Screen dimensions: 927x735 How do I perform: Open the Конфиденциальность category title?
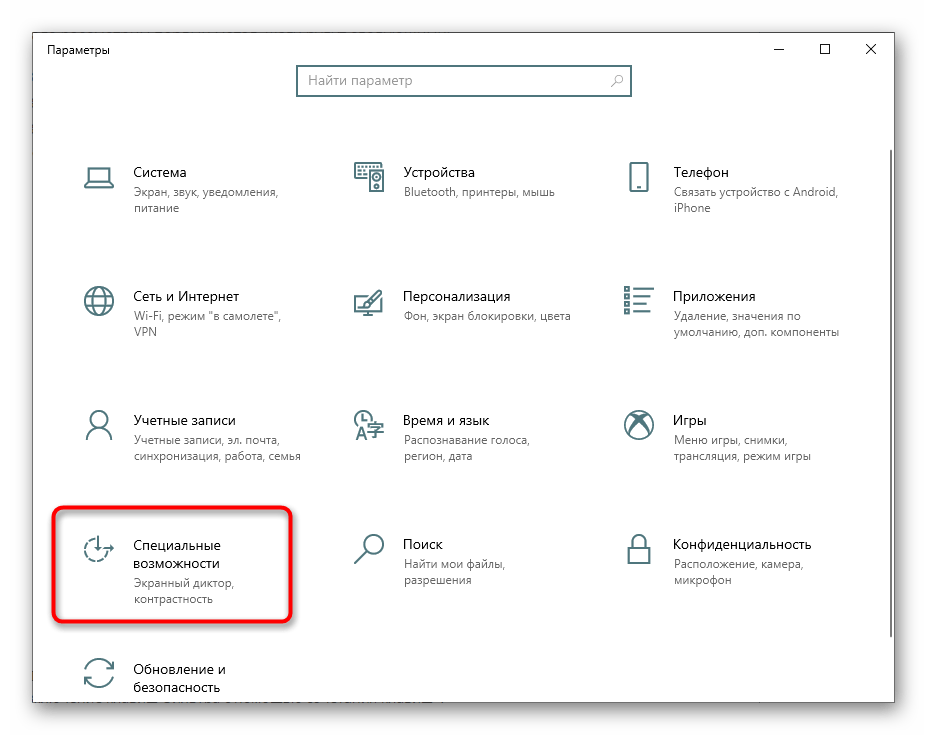742,545
